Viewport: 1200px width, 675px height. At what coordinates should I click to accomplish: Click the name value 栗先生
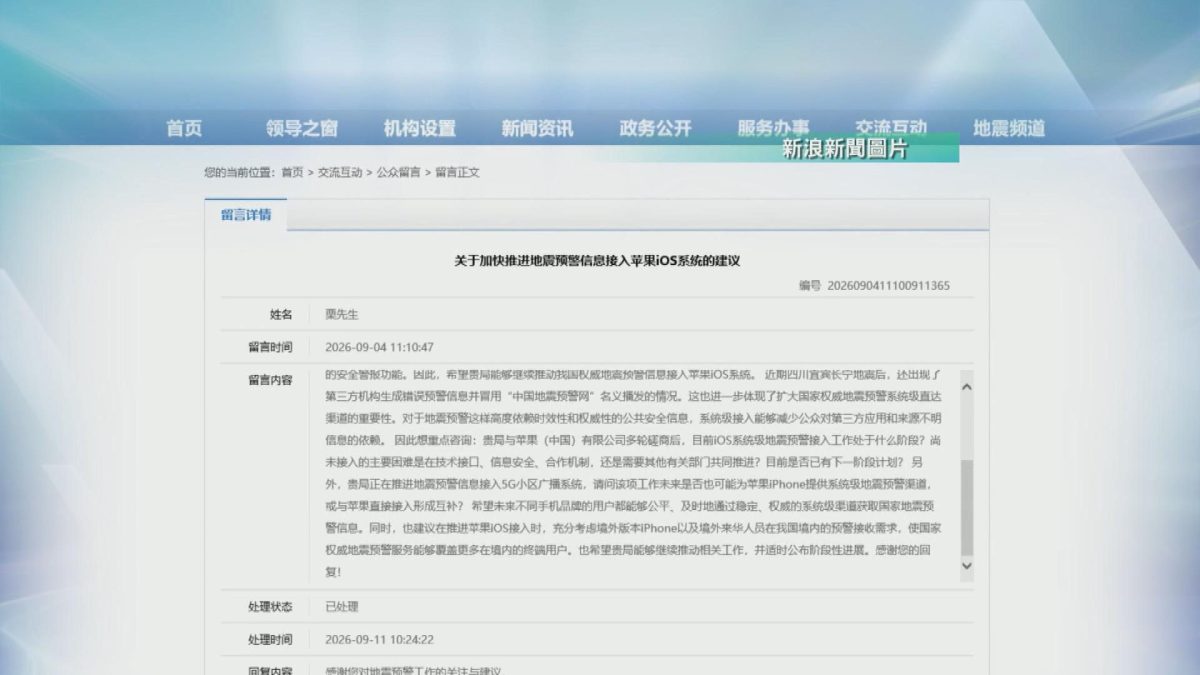tap(342, 315)
